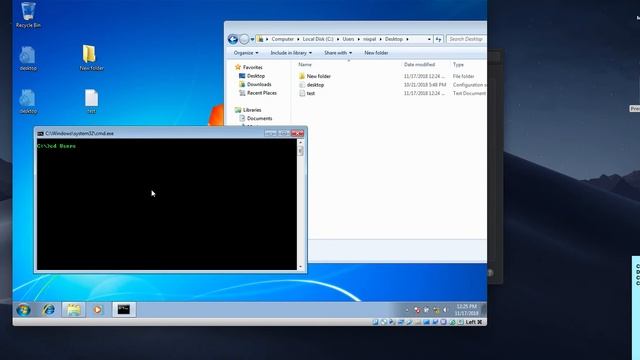Open the address bar history dropdown arrow
This screenshot has height=360, width=640.
429,39
